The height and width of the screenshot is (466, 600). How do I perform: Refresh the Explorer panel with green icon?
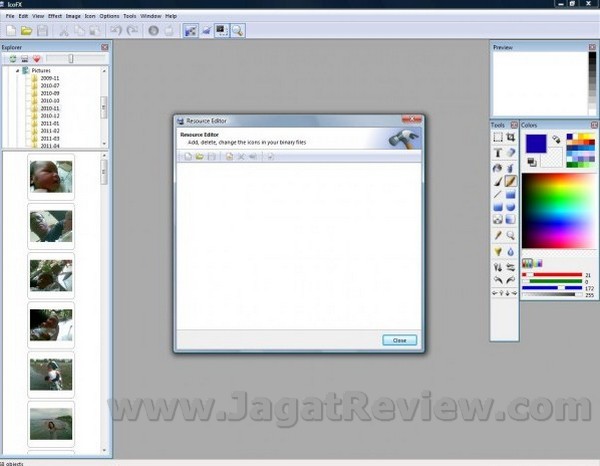point(13,59)
